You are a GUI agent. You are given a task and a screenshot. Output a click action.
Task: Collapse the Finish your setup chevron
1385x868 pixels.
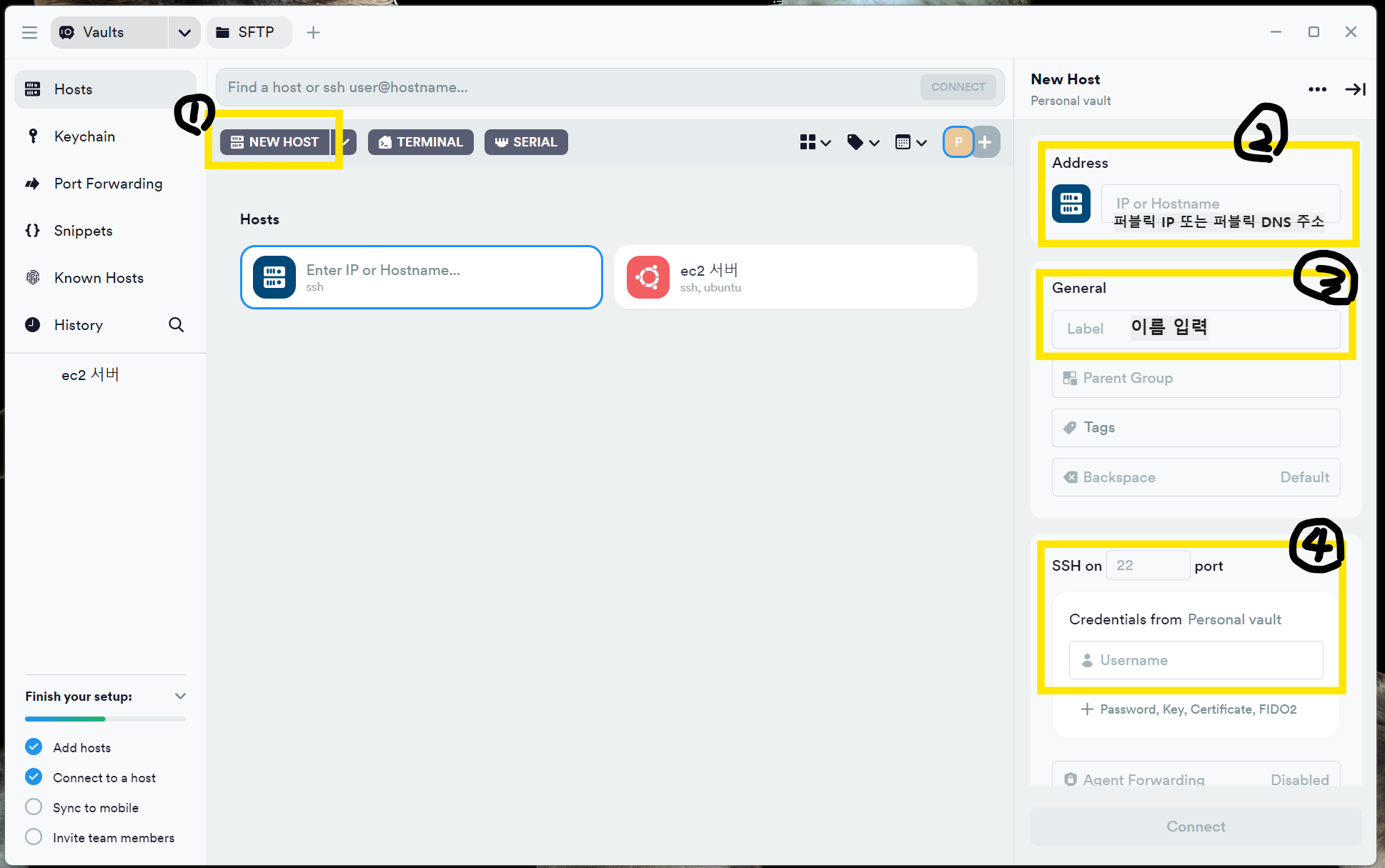point(180,696)
